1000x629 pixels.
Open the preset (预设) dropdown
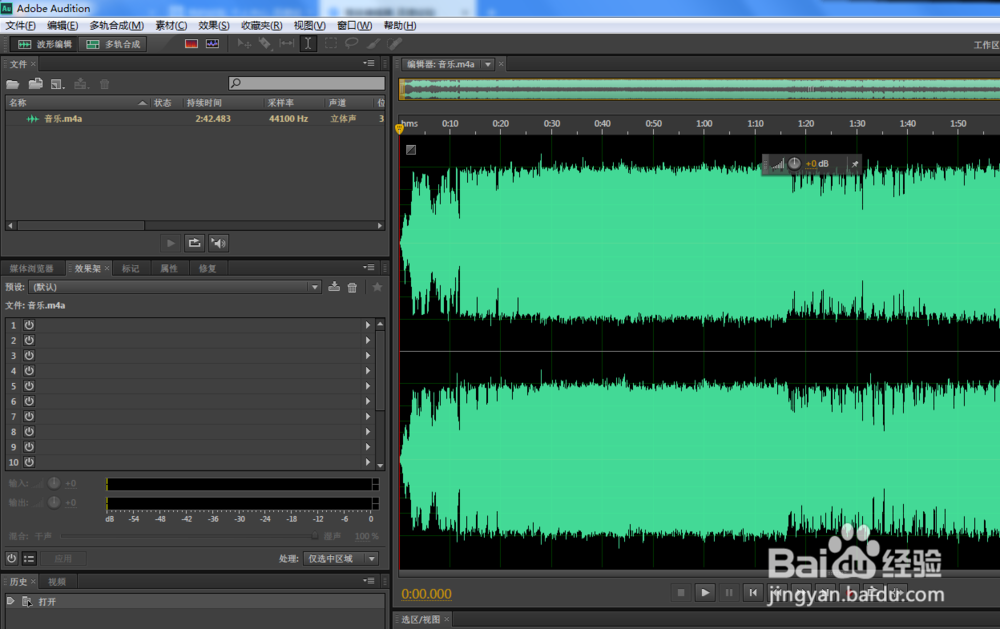click(x=175, y=287)
